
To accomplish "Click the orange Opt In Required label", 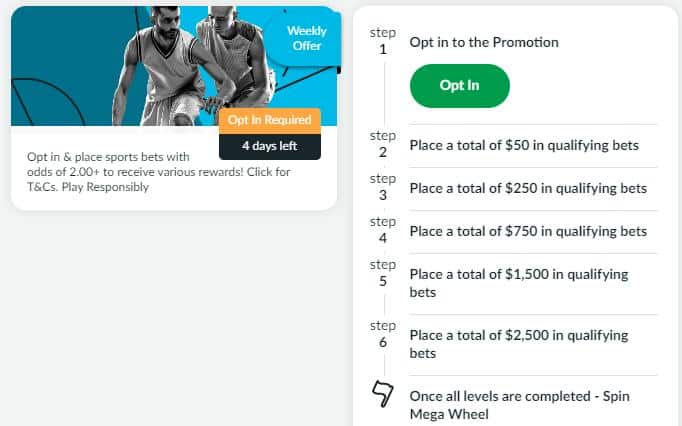I will 269,120.
